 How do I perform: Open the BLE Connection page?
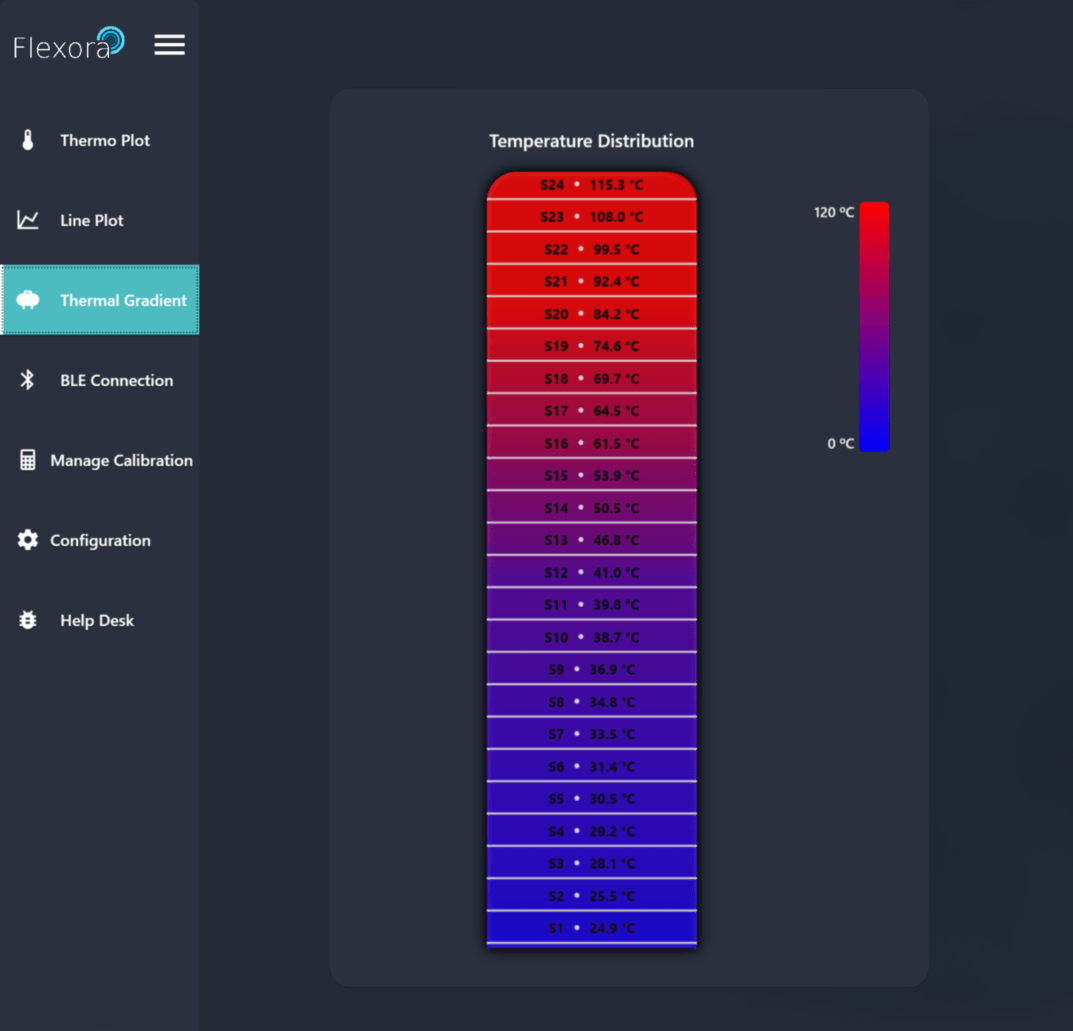(x=116, y=380)
